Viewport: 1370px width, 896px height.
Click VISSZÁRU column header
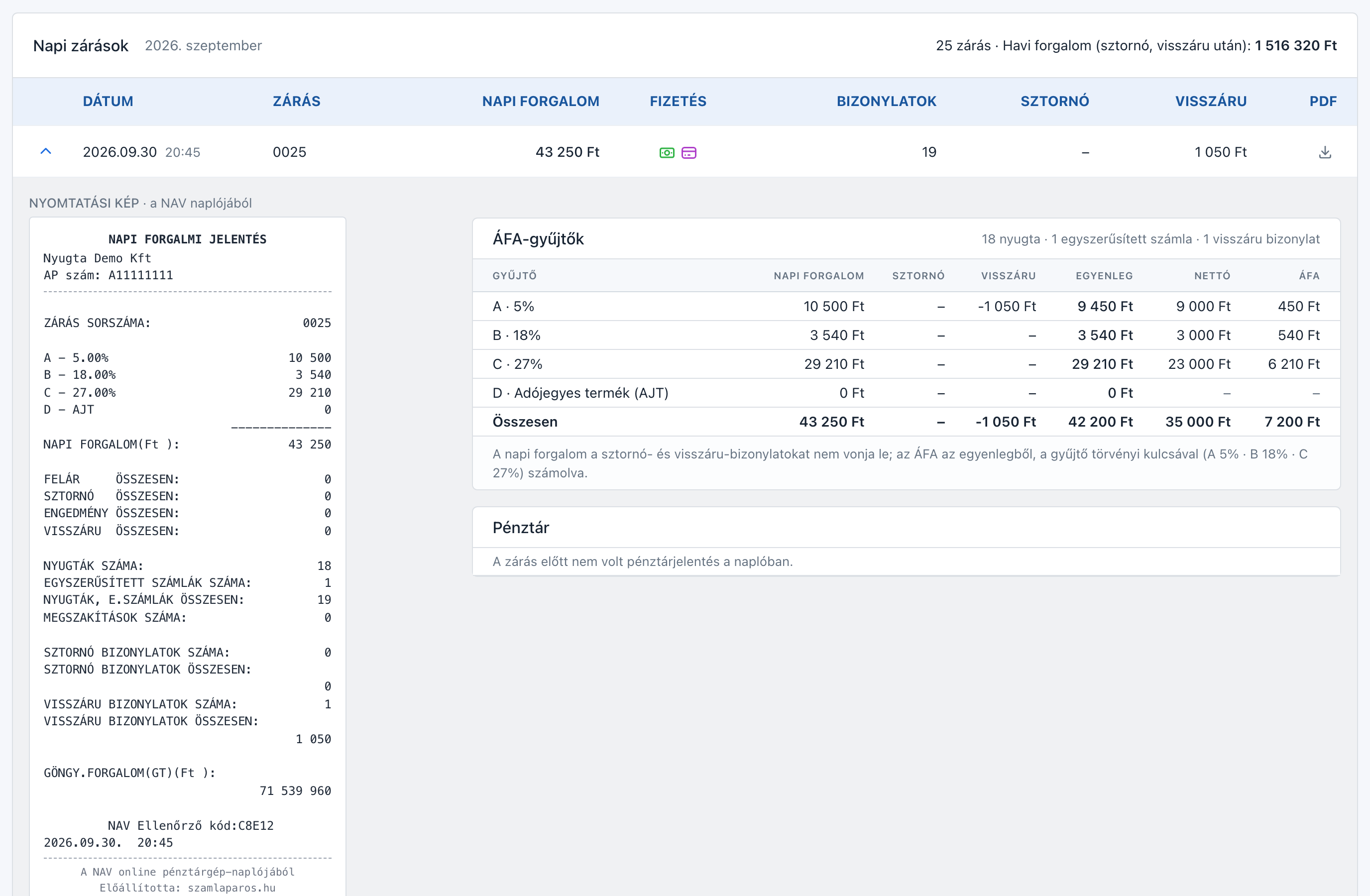(1211, 101)
